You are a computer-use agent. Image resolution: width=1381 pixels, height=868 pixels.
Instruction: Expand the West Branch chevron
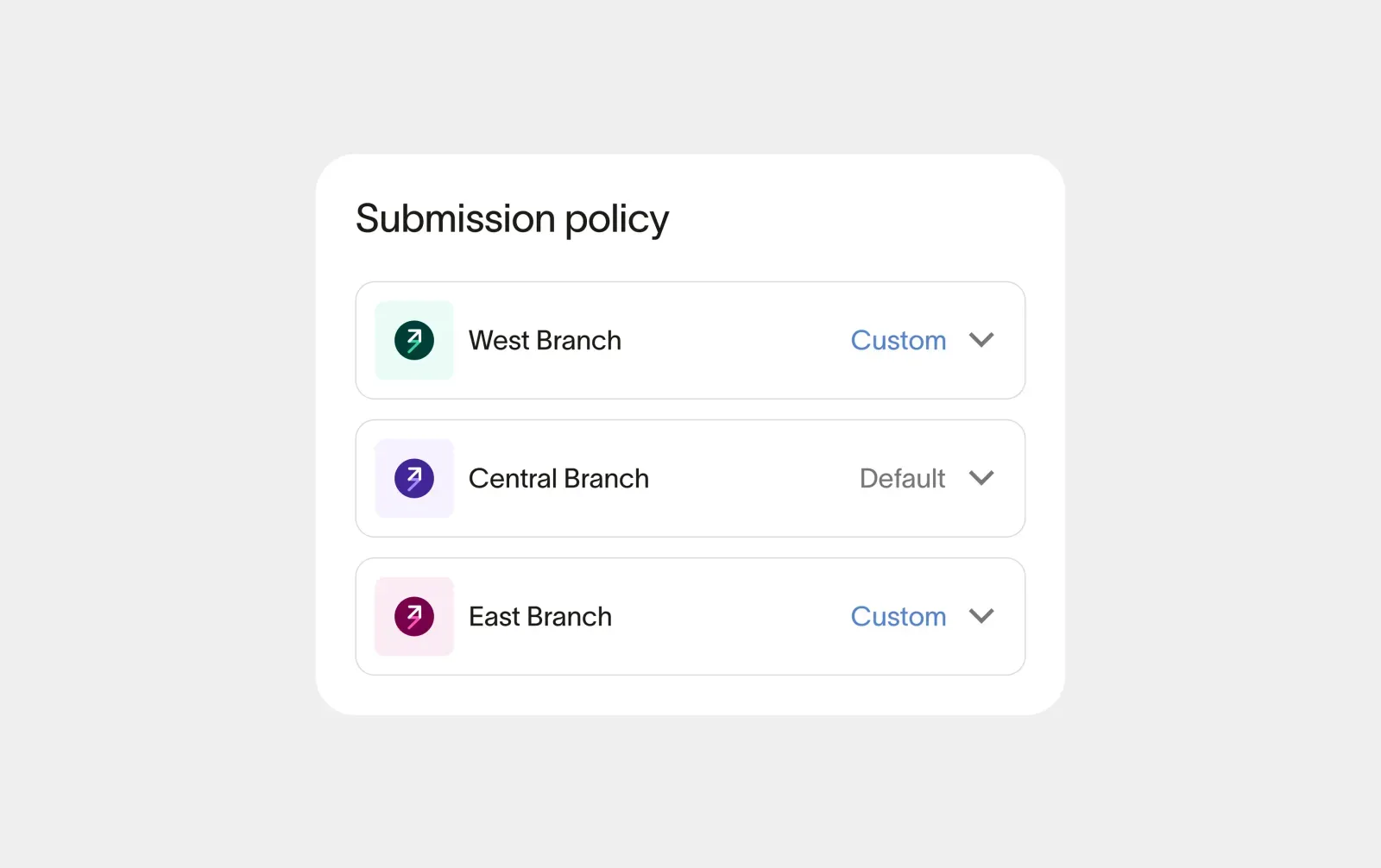click(981, 340)
